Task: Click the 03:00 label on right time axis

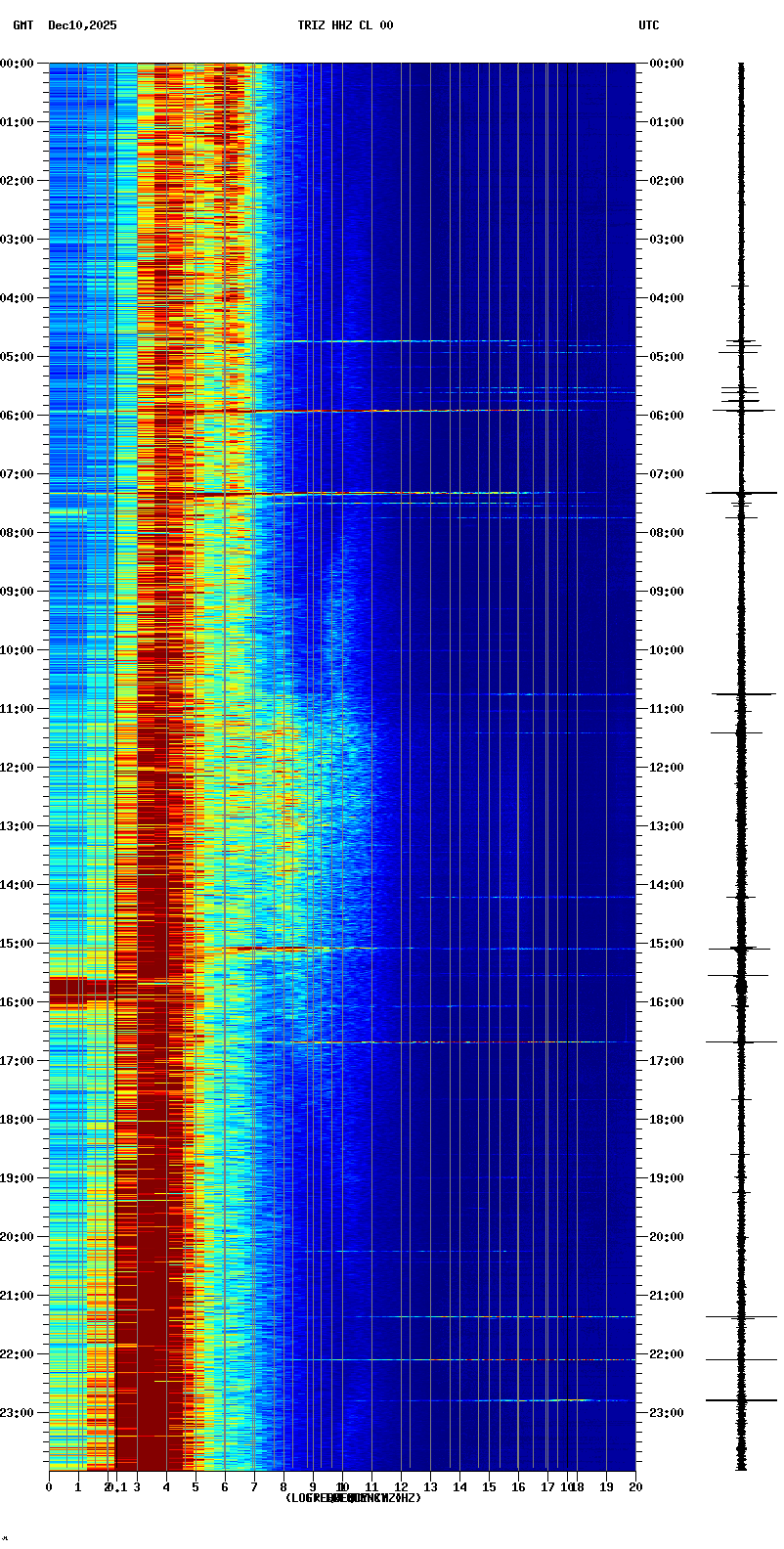Action: pos(668,240)
